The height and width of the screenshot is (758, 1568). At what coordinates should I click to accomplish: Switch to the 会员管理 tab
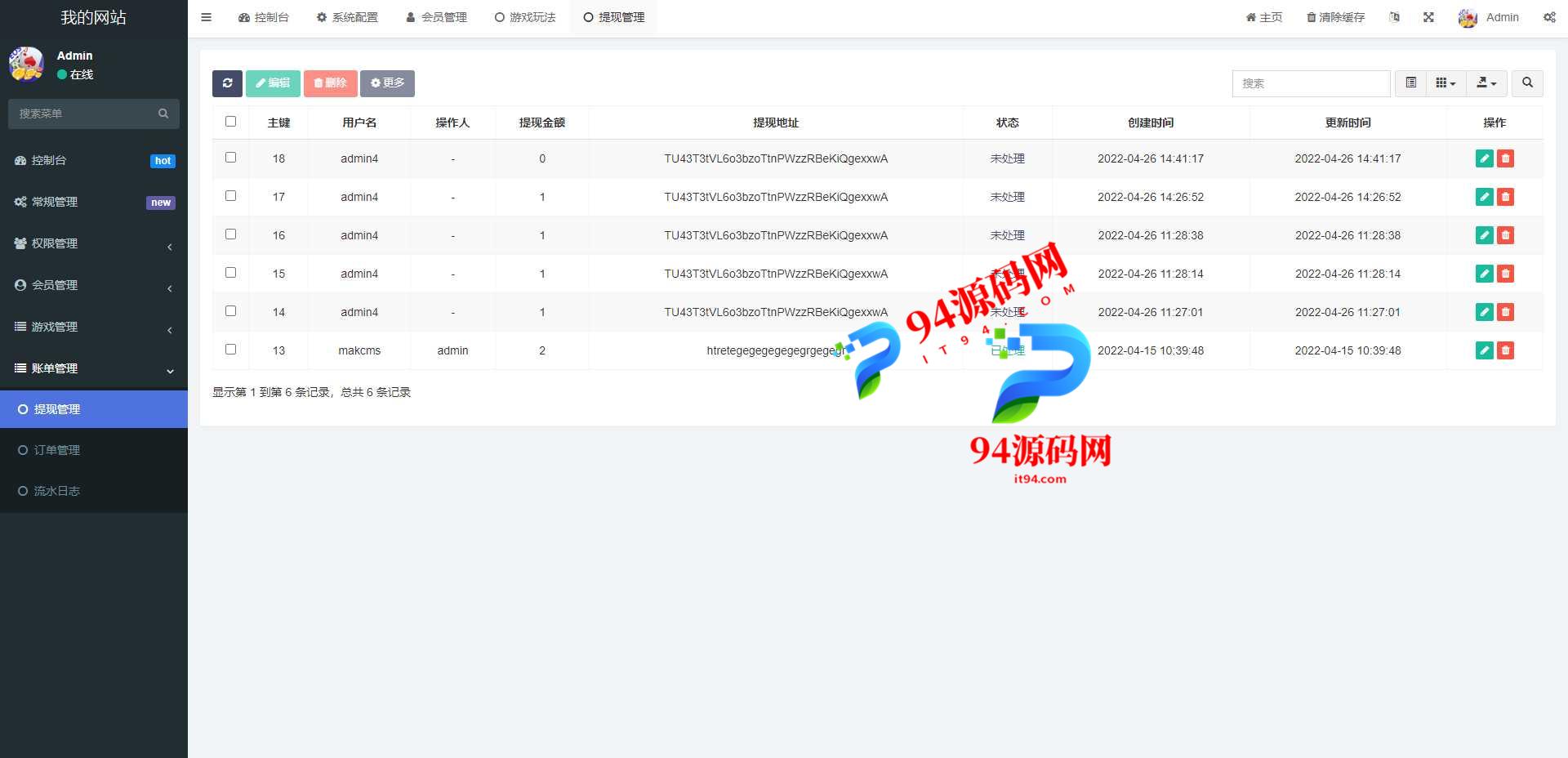[437, 17]
